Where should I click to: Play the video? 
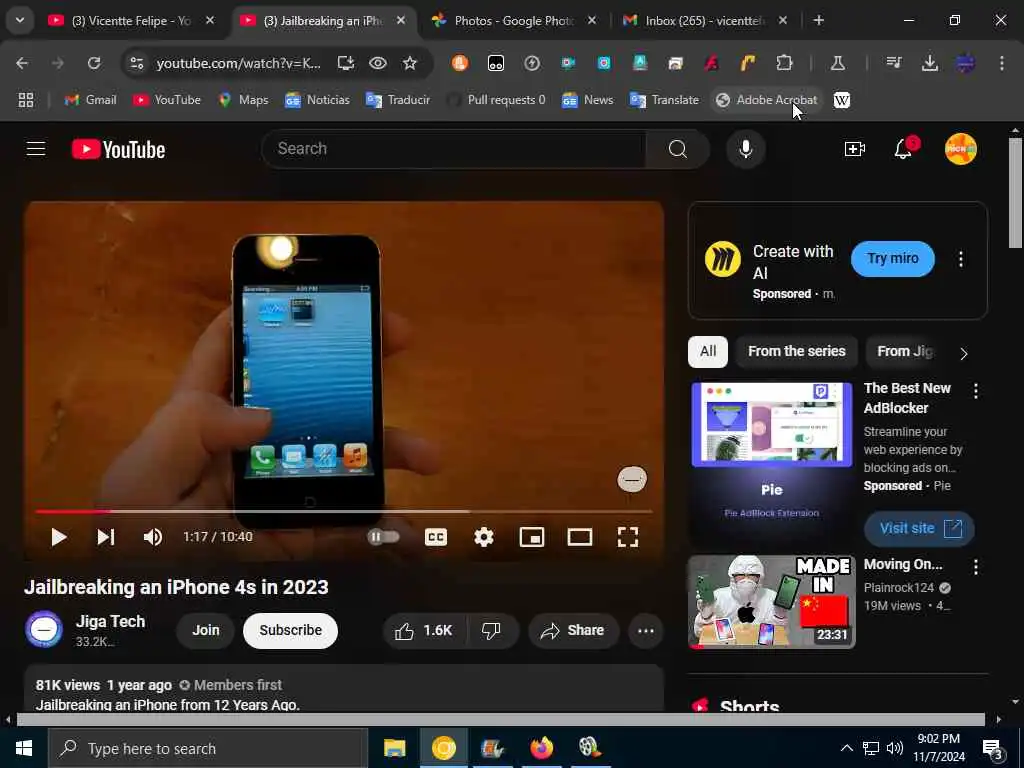pyautogui.click(x=59, y=537)
